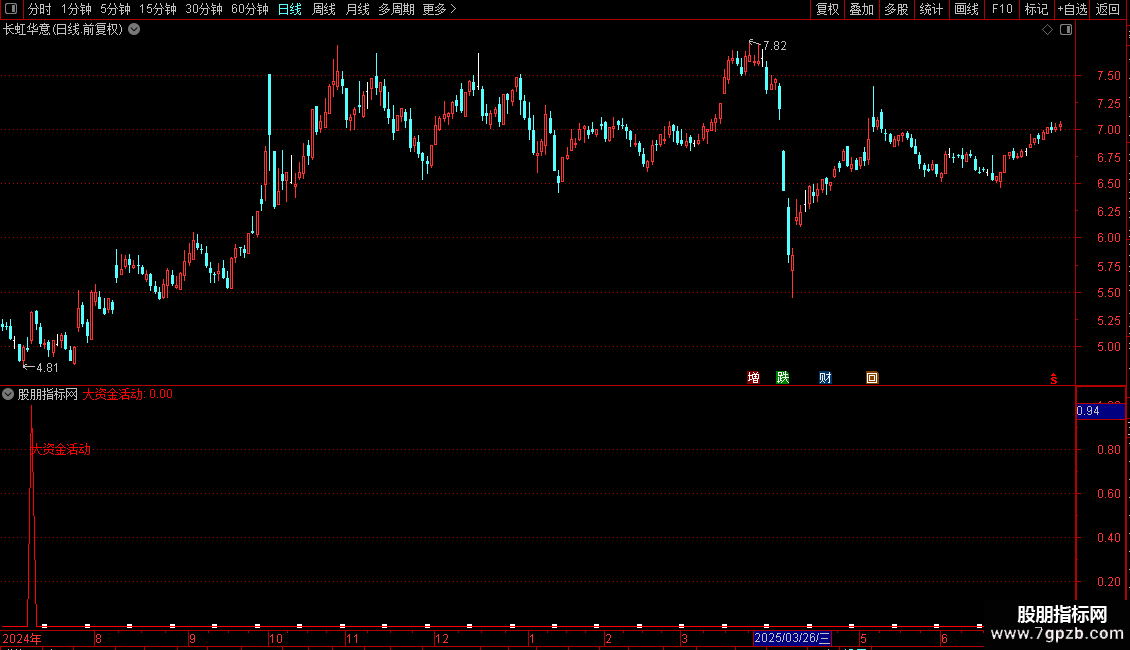Expand the 更多 periods menu
The height and width of the screenshot is (650, 1130).
coord(439,9)
